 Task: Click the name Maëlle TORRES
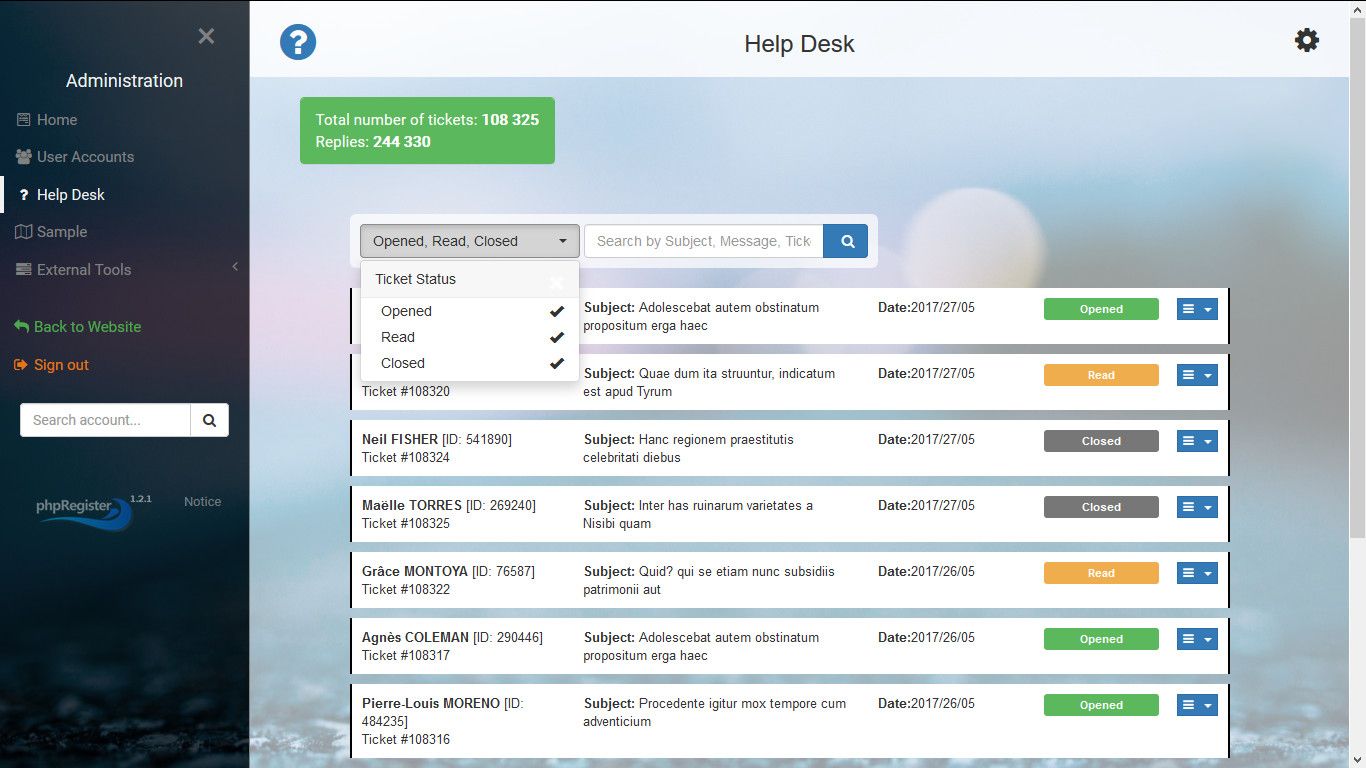[412, 505]
